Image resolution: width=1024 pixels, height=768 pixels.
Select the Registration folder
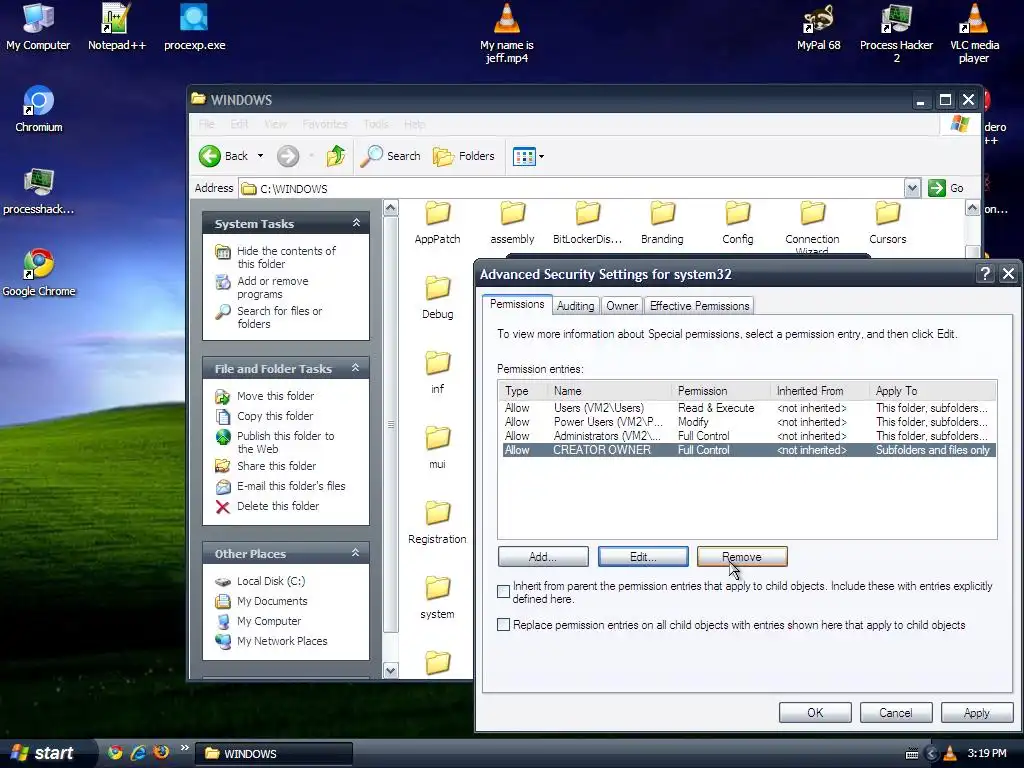pyautogui.click(x=437, y=523)
